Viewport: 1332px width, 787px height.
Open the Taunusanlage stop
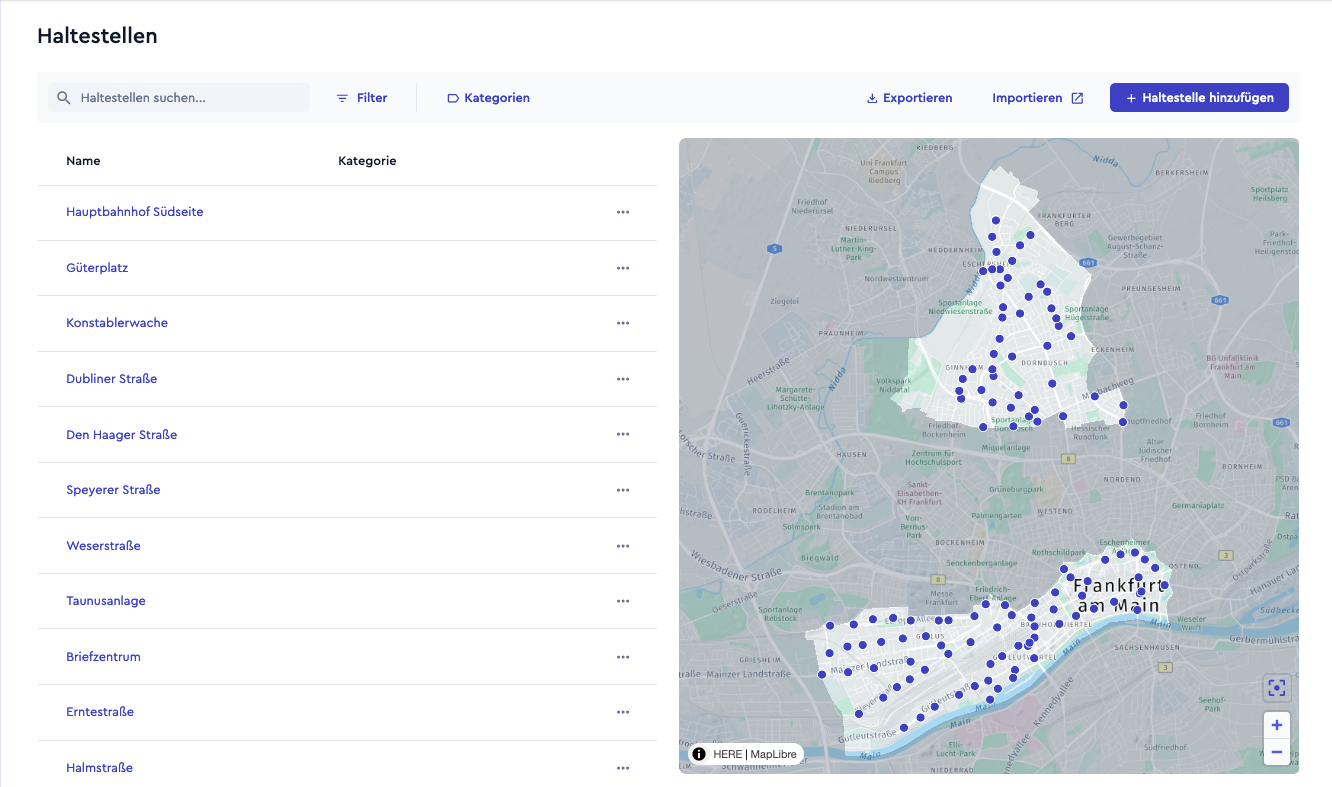(106, 601)
